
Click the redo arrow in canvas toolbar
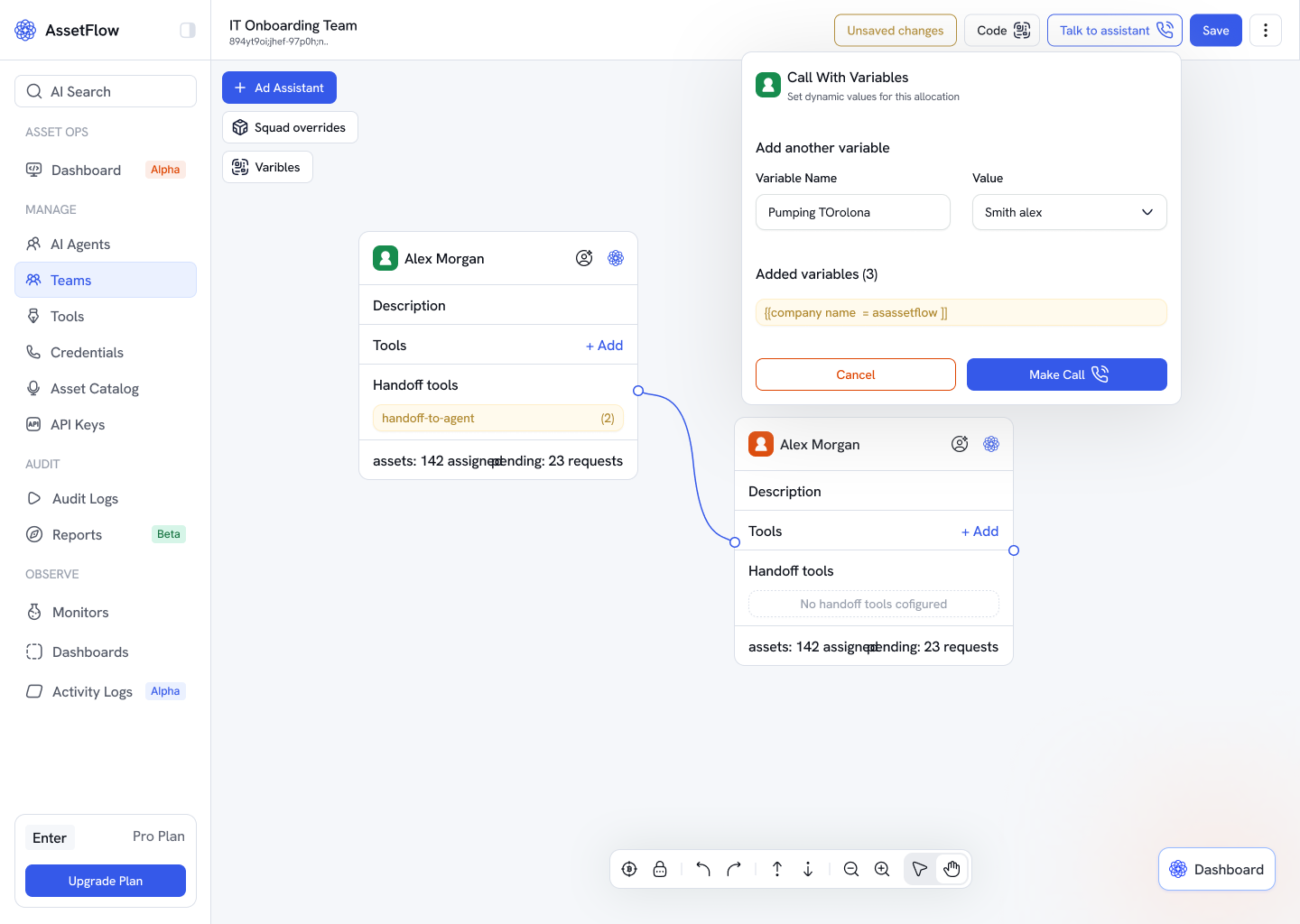pyautogui.click(x=734, y=869)
